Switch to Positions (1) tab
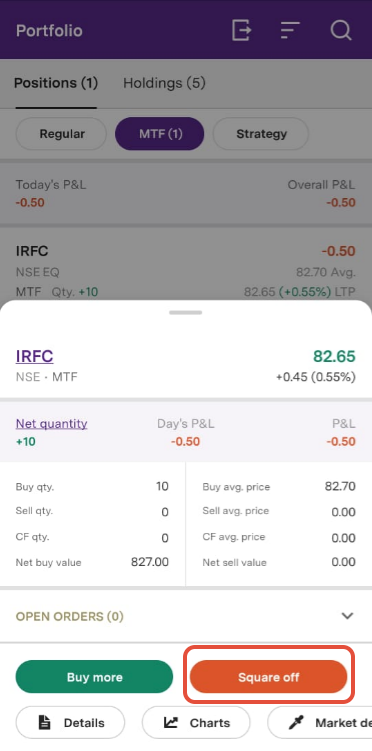 56,83
